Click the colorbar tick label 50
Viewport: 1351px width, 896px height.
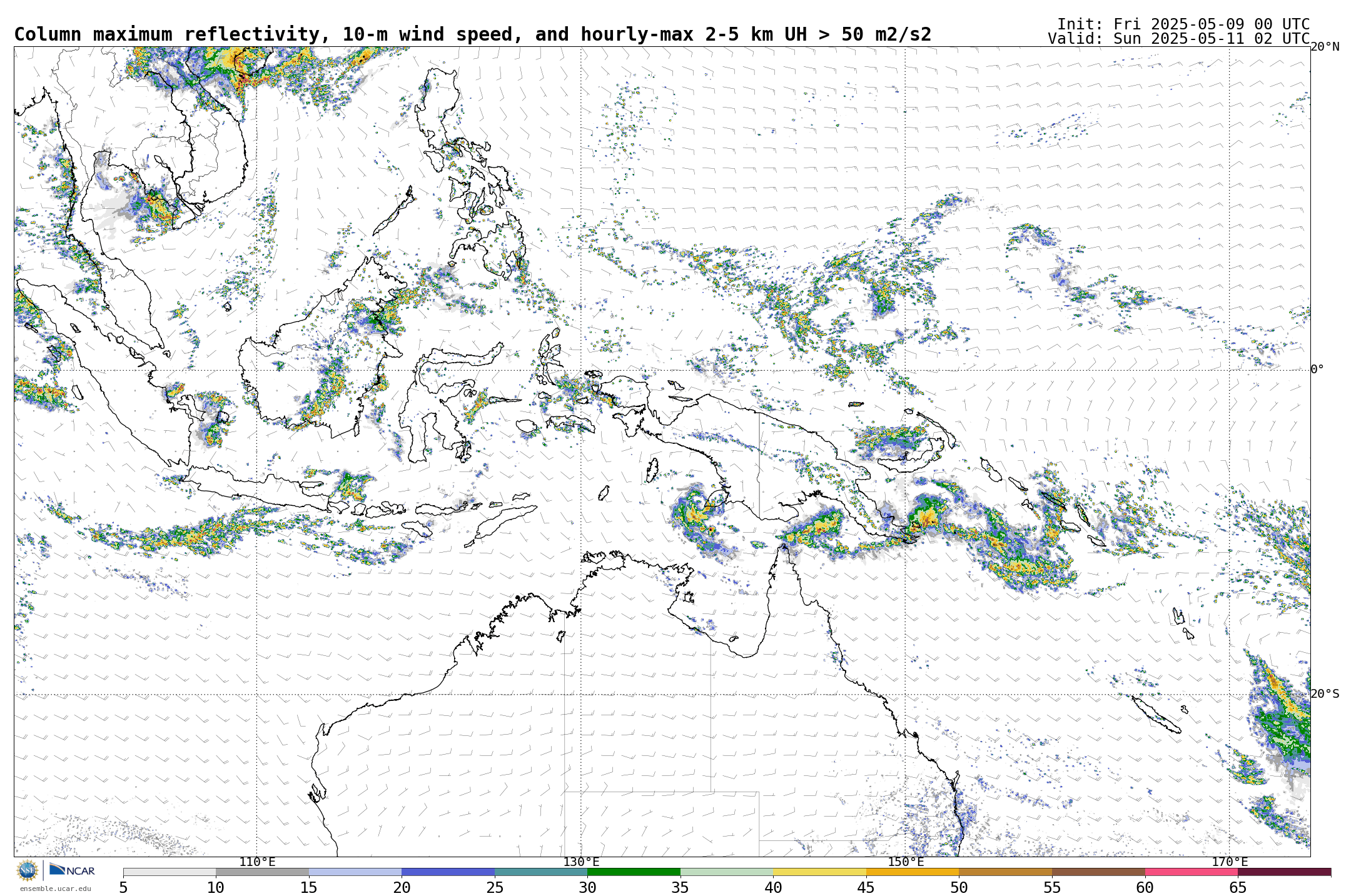(959, 888)
